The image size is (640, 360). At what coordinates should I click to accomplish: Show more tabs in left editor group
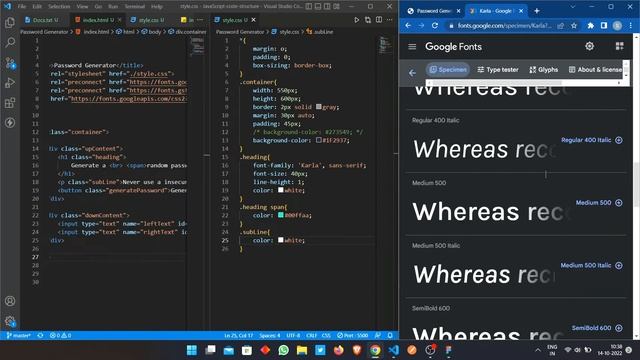tap(200, 20)
